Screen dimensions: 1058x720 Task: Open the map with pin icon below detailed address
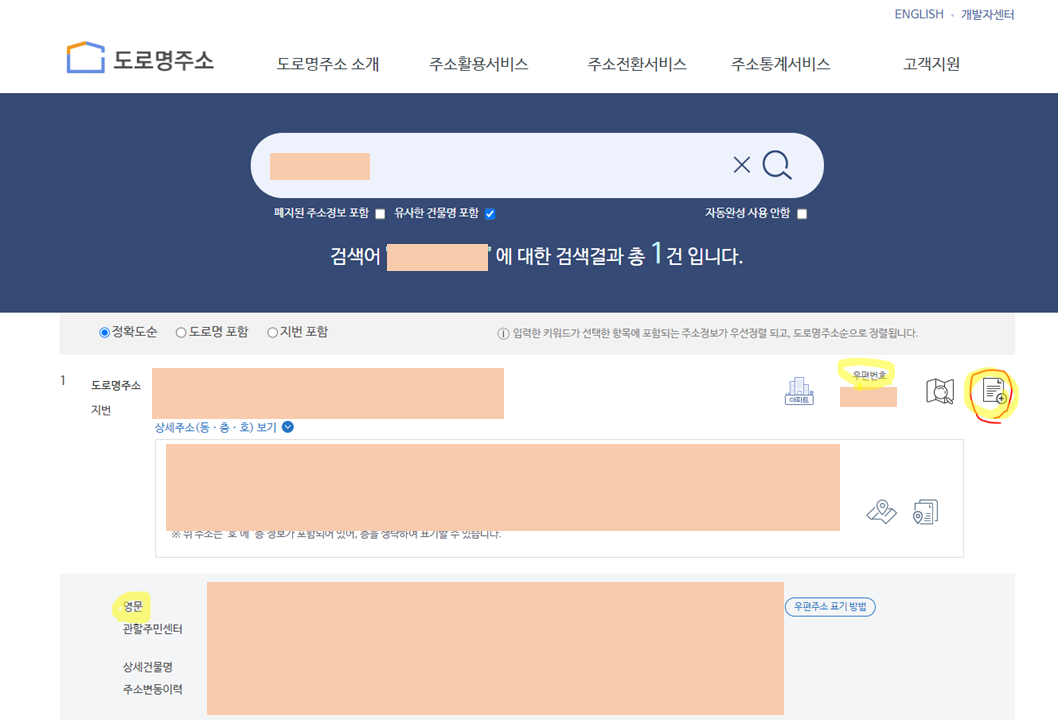pos(881,510)
